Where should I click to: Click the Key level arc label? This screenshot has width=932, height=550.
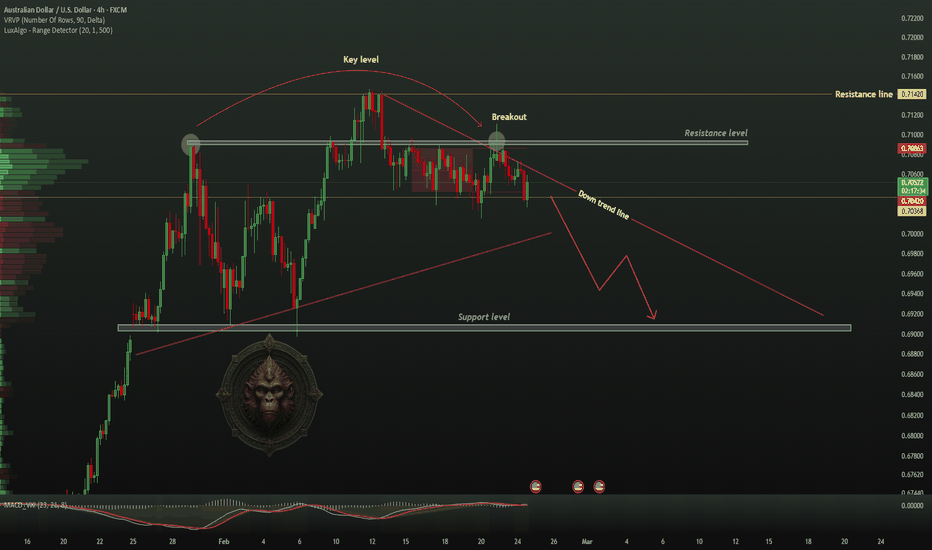pyautogui.click(x=361, y=60)
